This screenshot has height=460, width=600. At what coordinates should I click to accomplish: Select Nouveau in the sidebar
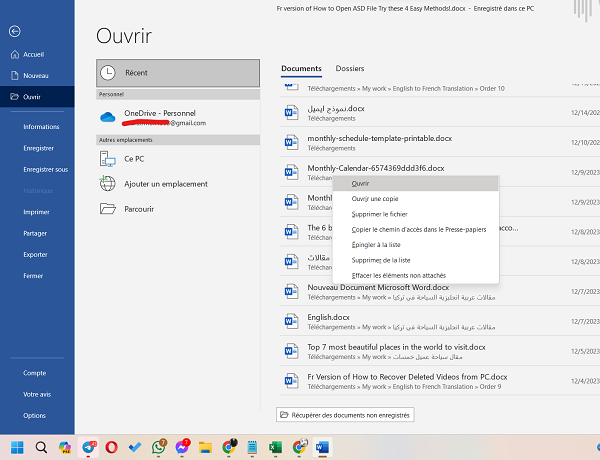point(37,75)
